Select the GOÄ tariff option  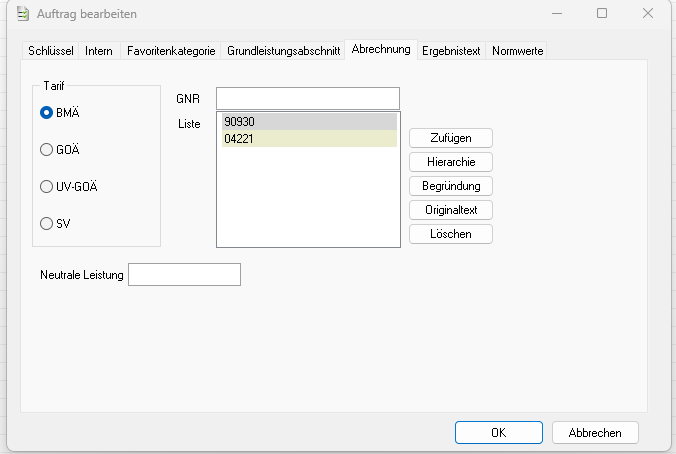[x=46, y=150]
